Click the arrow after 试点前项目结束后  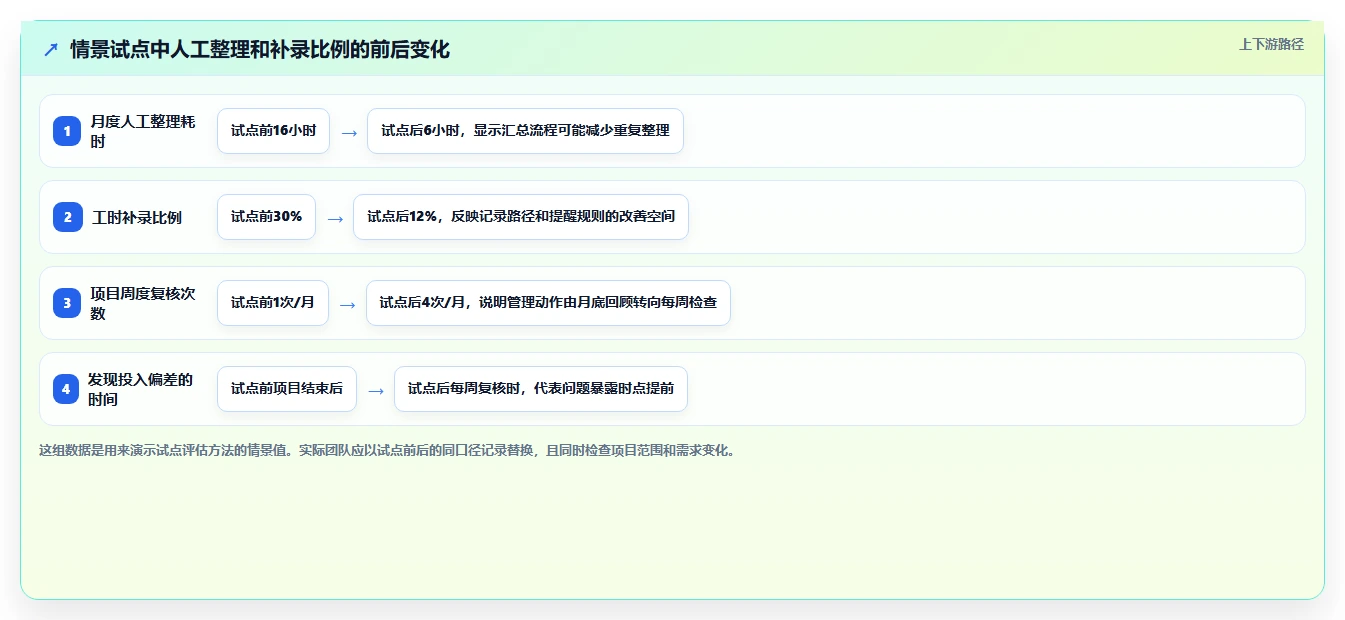[x=376, y=390]
